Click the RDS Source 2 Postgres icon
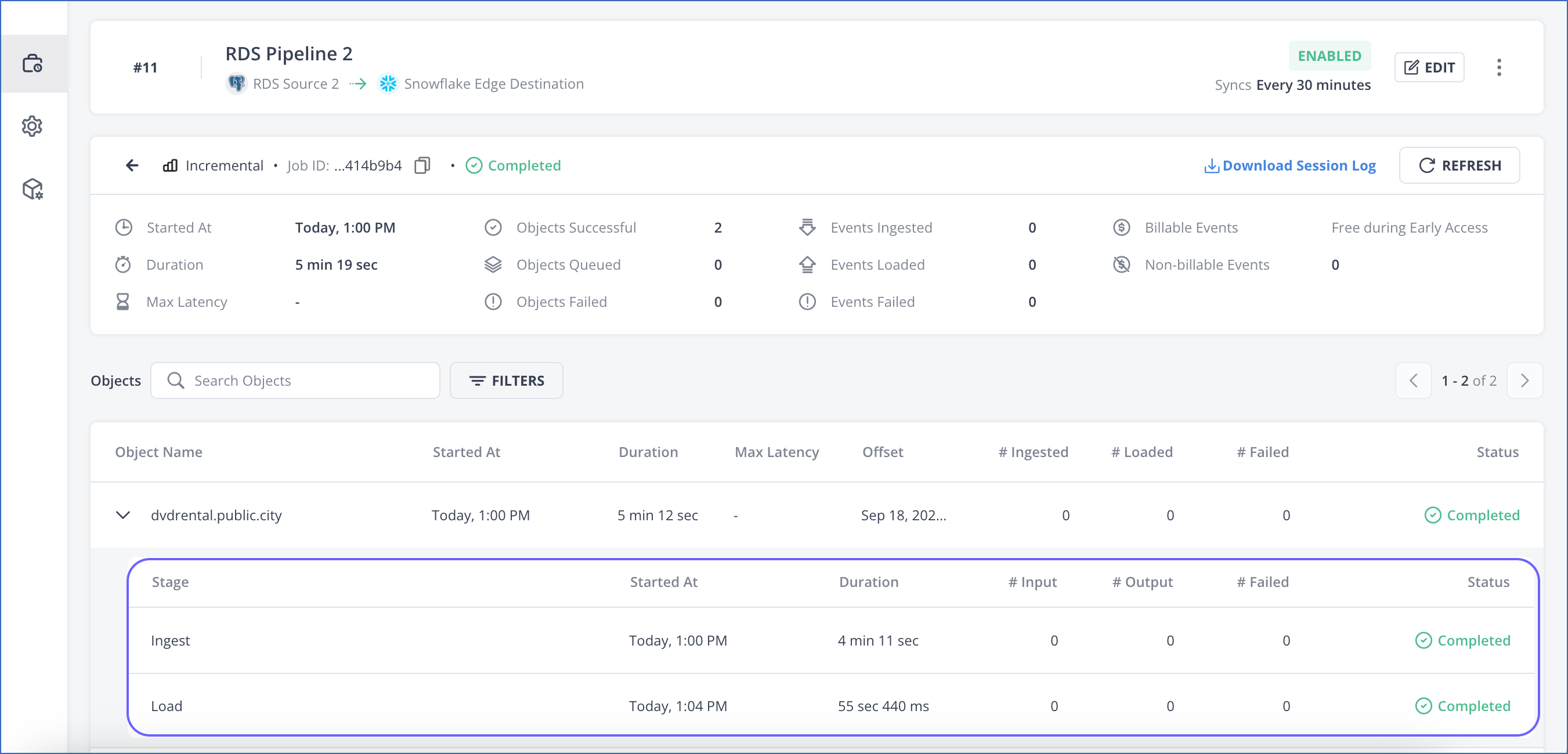This screenshot has width=1568, height=754. tap(237, 84)
